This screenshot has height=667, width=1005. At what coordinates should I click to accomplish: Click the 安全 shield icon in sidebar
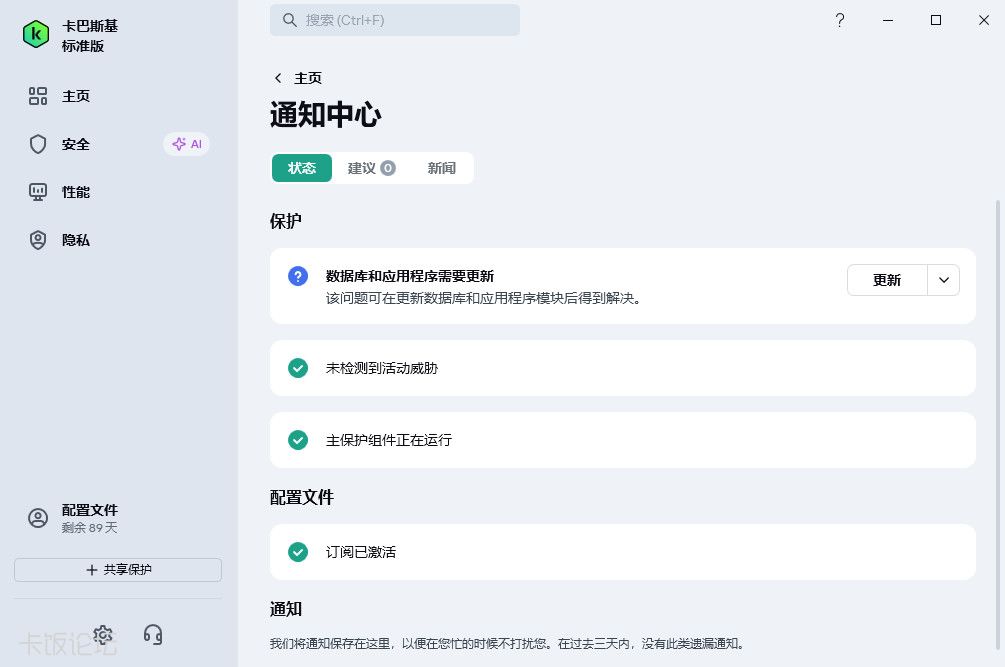(x=38, y=144)
